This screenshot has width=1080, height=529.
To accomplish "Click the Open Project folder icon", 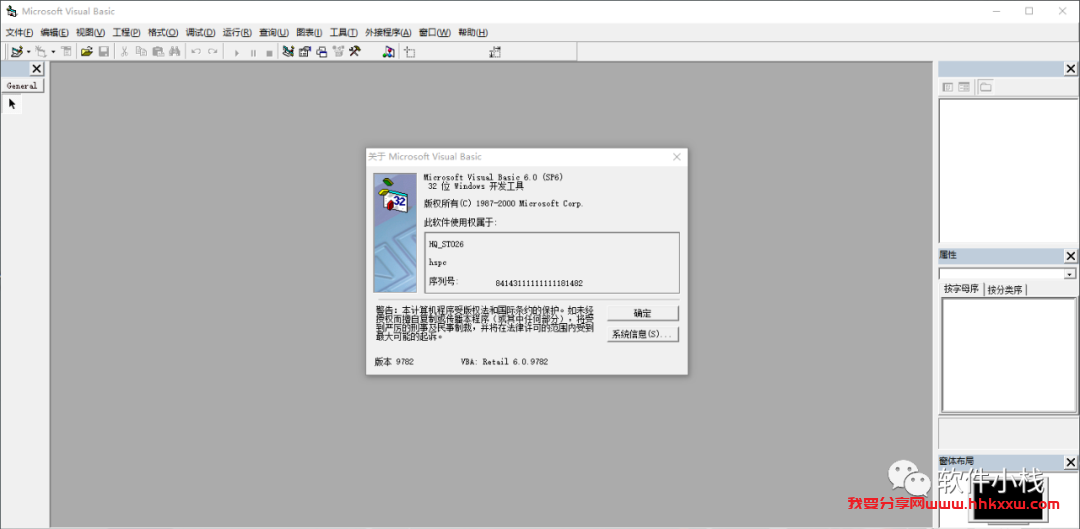I will click(x=87, y=52).
